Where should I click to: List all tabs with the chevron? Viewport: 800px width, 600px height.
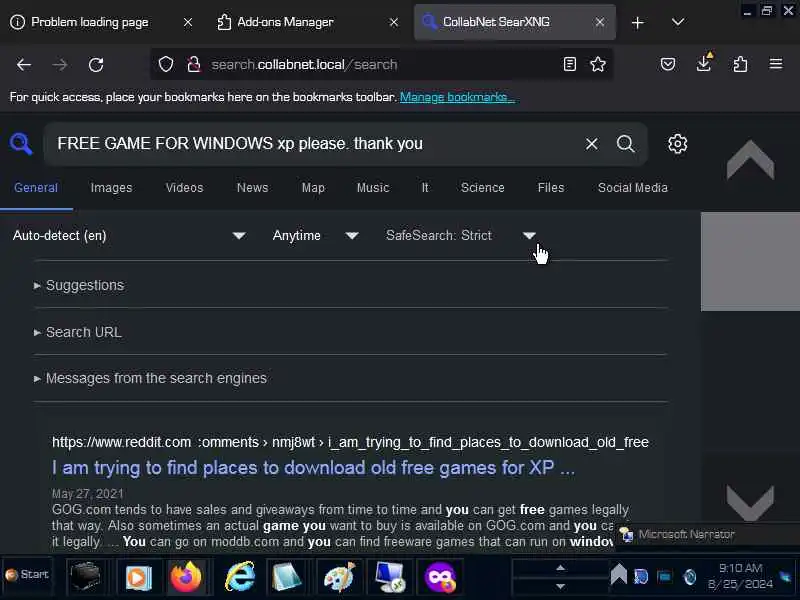(x=678, y=22)
